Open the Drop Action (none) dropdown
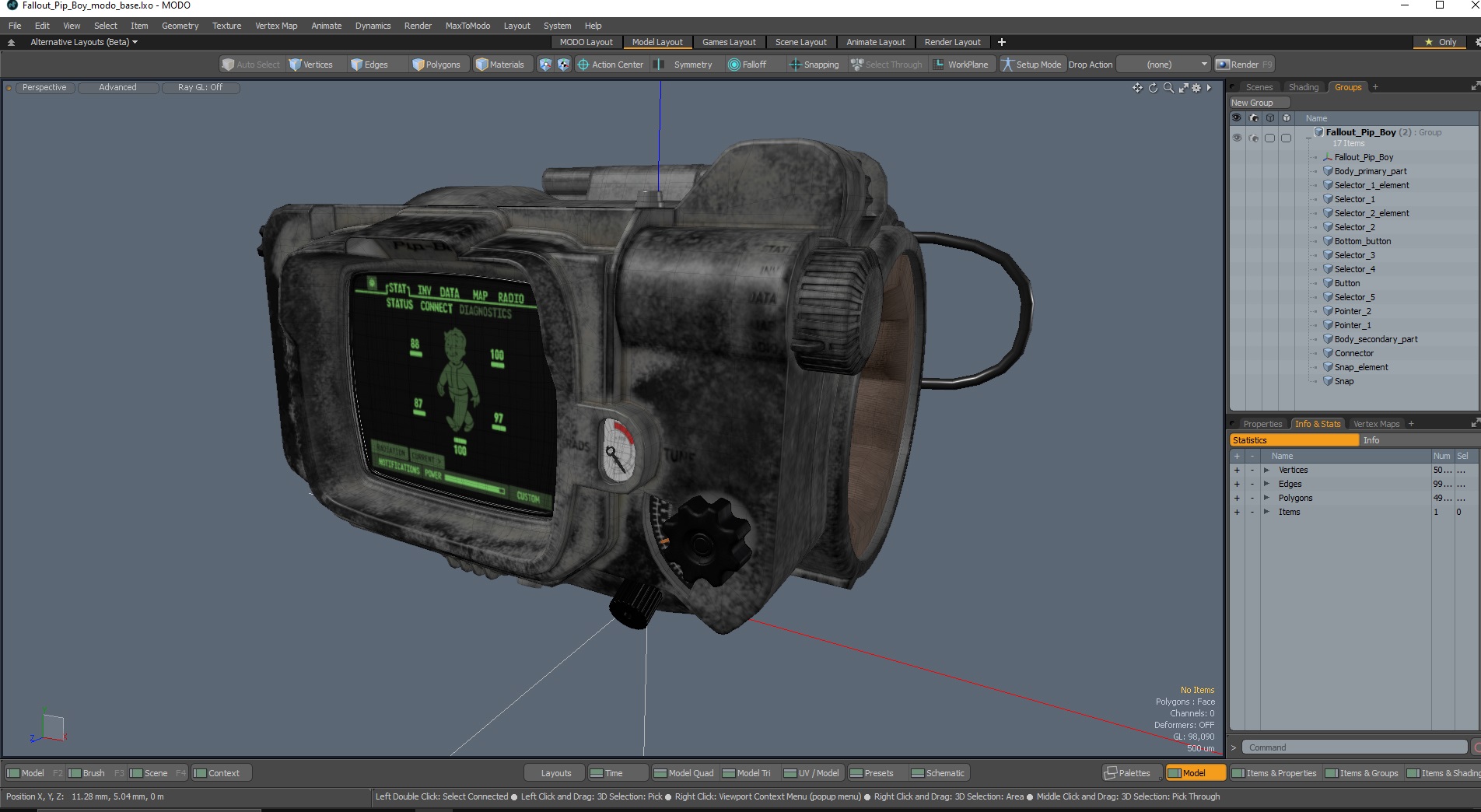The width and height of the screenshot is (1481, 812). pos(1164,65)
